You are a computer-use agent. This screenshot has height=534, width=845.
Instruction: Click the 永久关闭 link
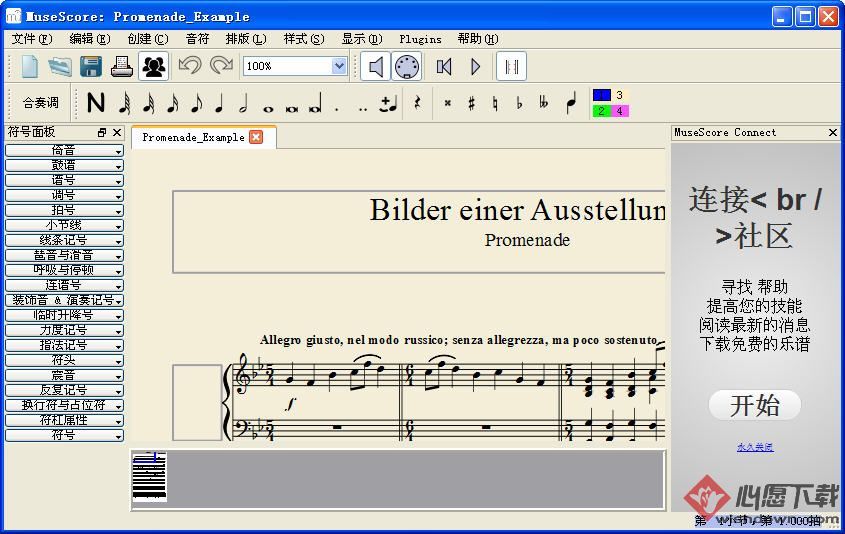tap(755, 447)
